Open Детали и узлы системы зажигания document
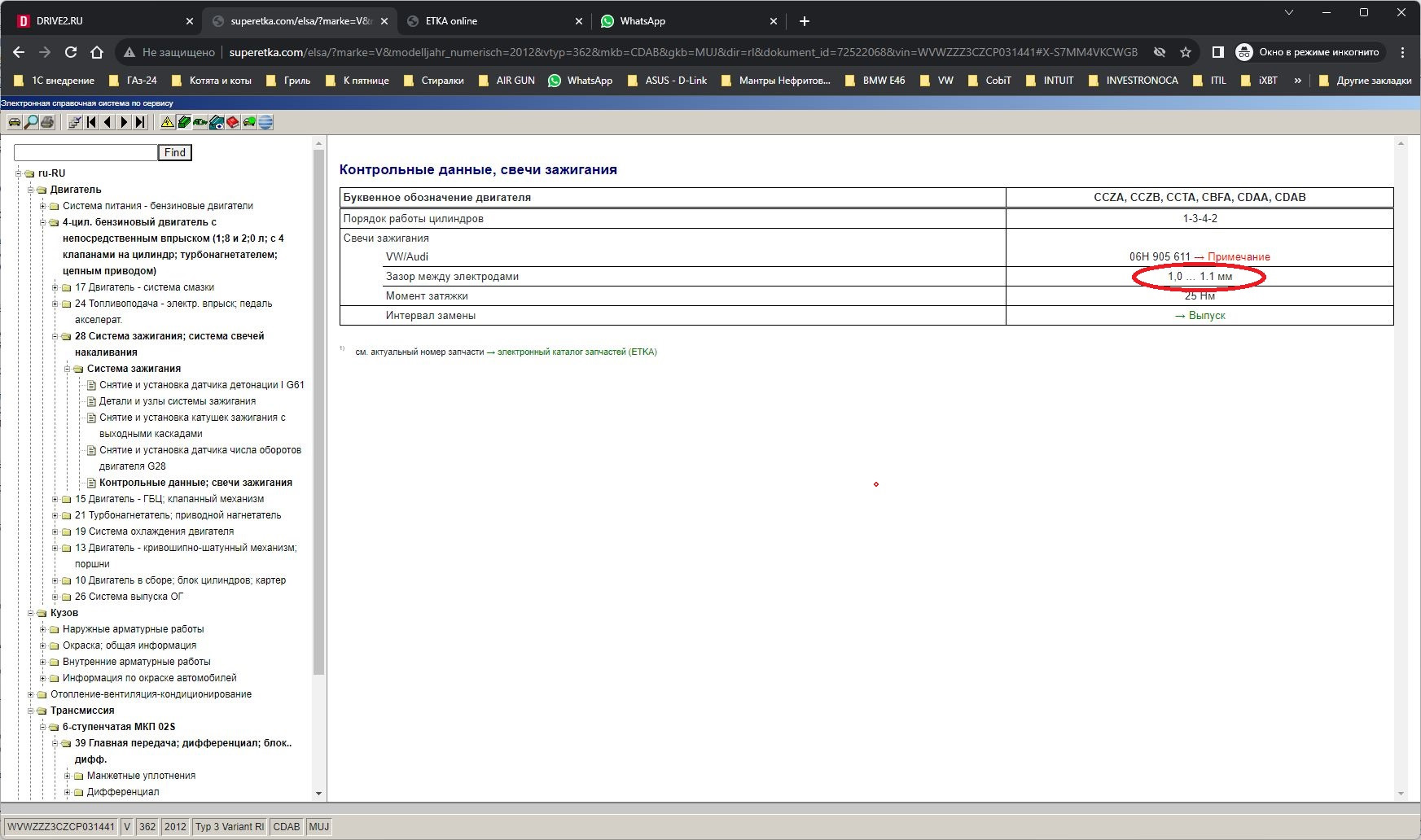Image resolution: width=1421 pixels, height=840 pixels. pos(178,401)
